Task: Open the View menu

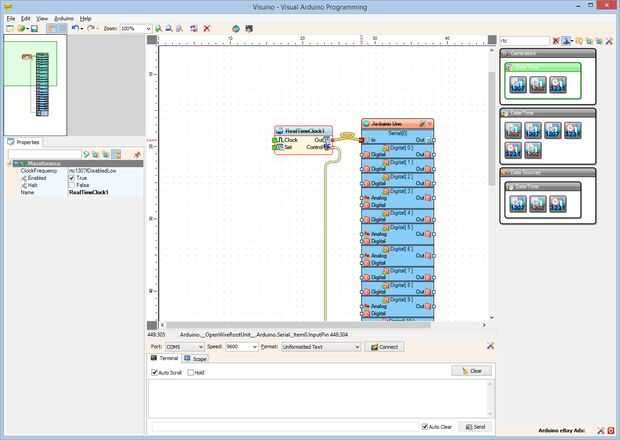Action: pyautogui.click(x=42, y=18)
